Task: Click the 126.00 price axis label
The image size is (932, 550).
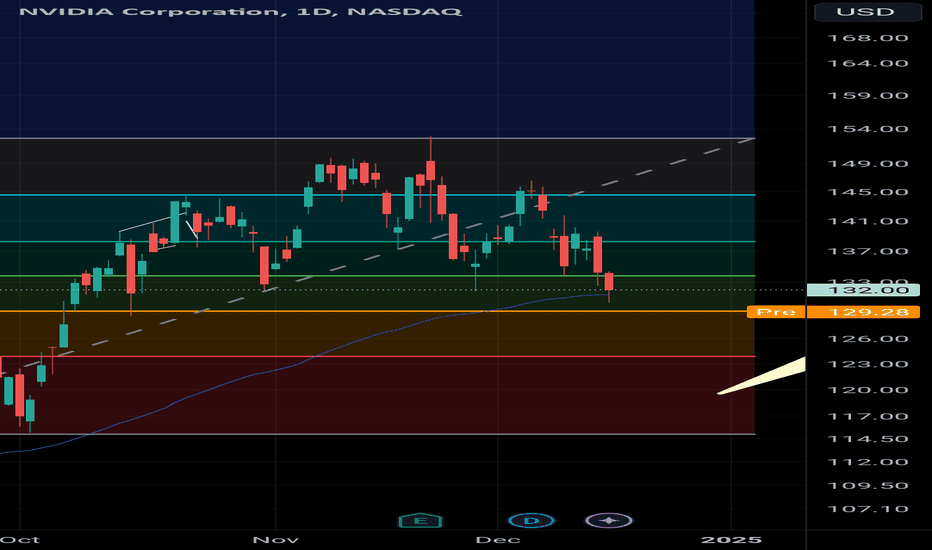Action: (868, 339)
